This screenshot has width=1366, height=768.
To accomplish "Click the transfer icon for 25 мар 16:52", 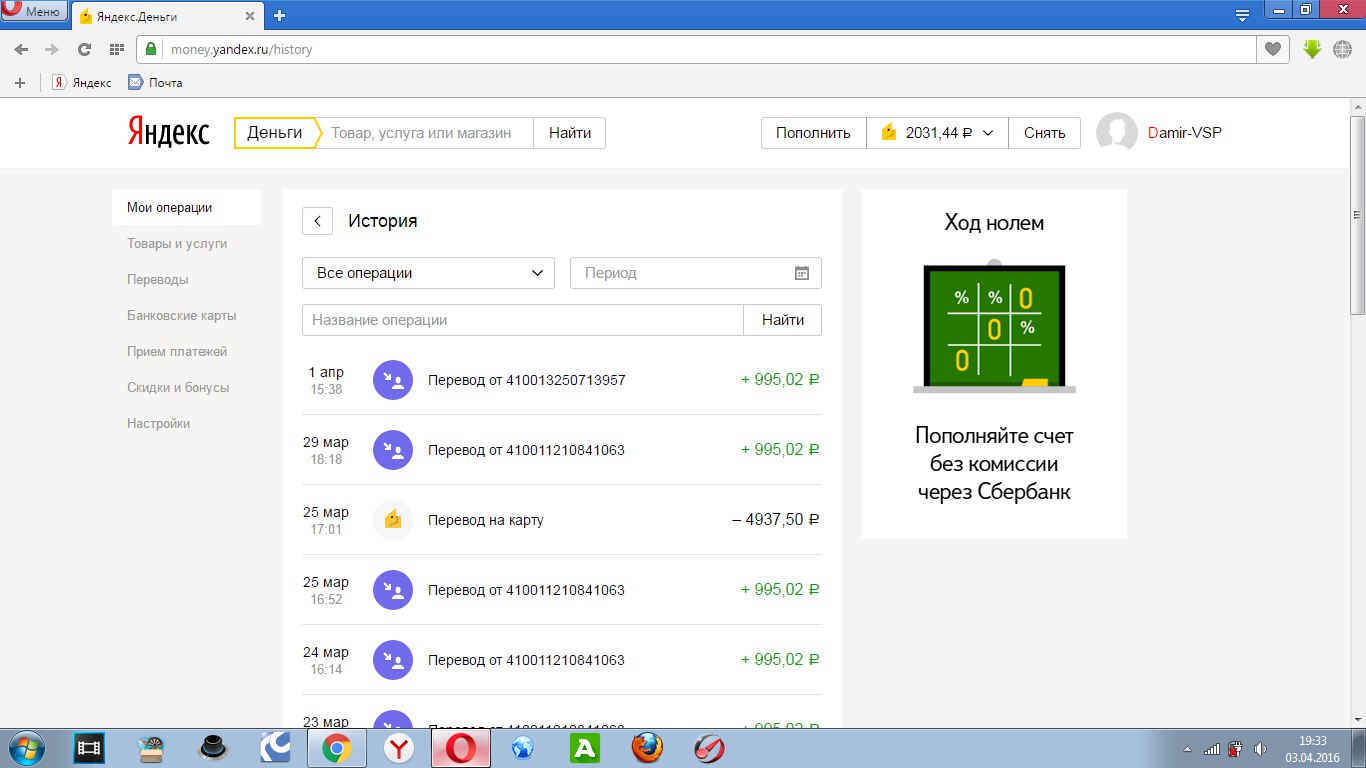I will point(393,590).
